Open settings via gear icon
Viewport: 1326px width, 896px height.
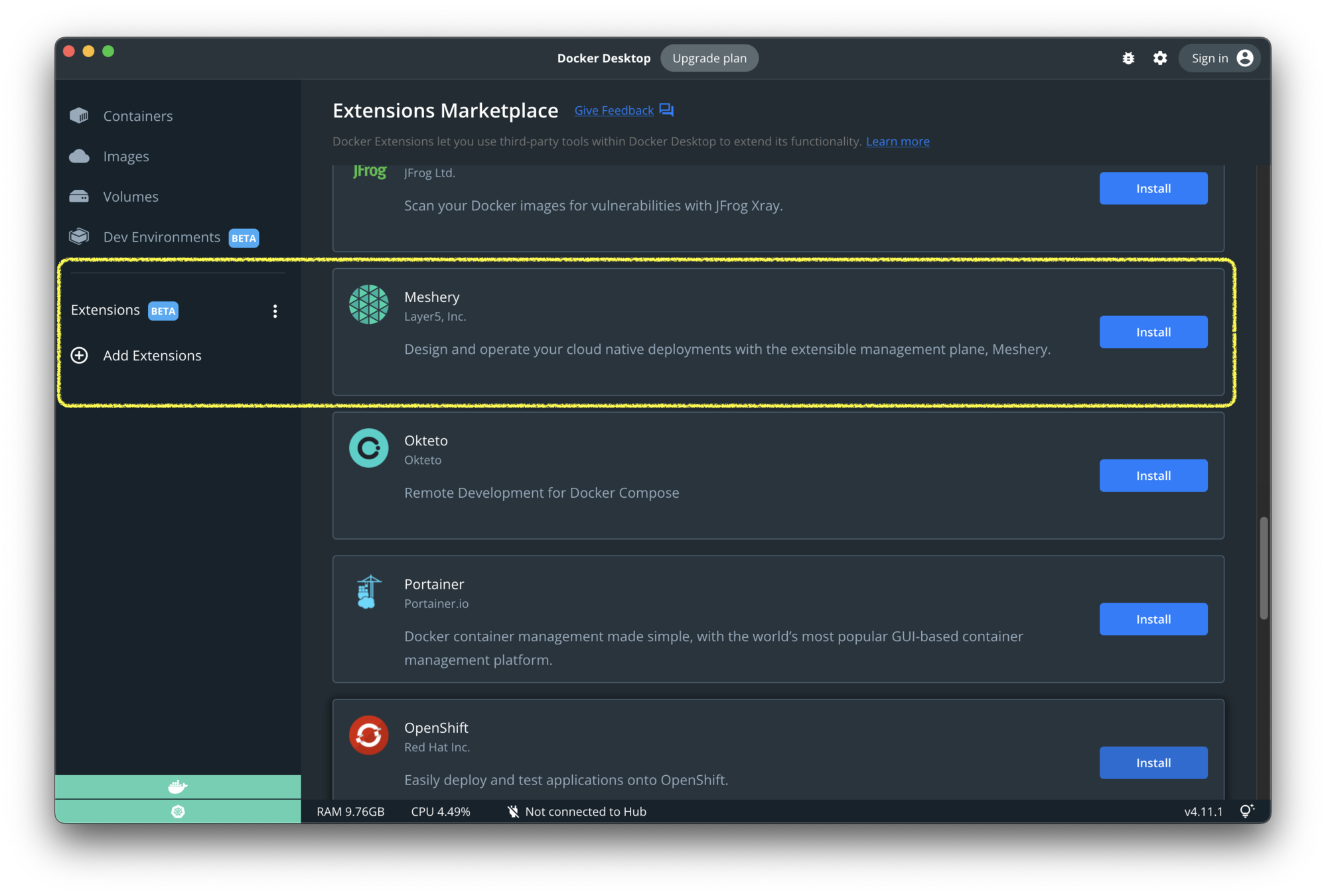[1159, 58]
